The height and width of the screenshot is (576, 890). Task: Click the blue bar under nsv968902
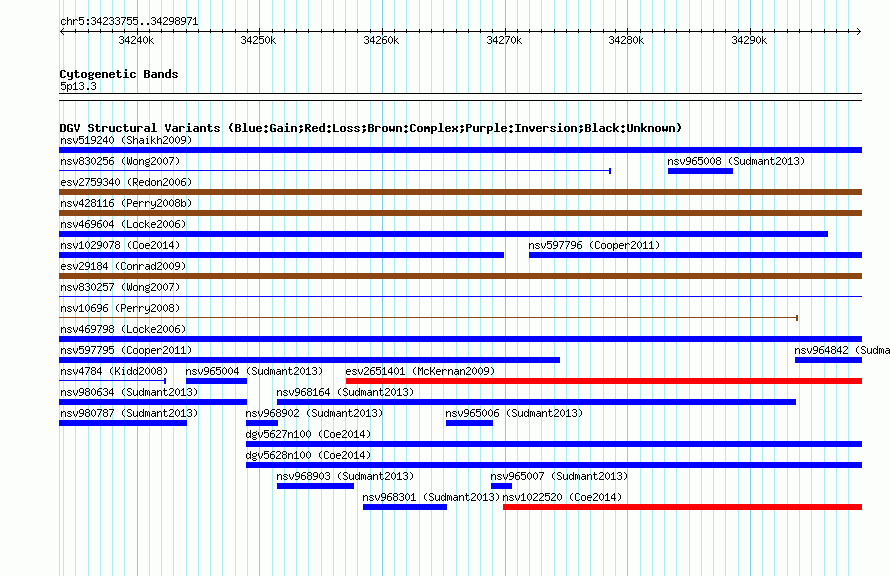click(262, 423)
